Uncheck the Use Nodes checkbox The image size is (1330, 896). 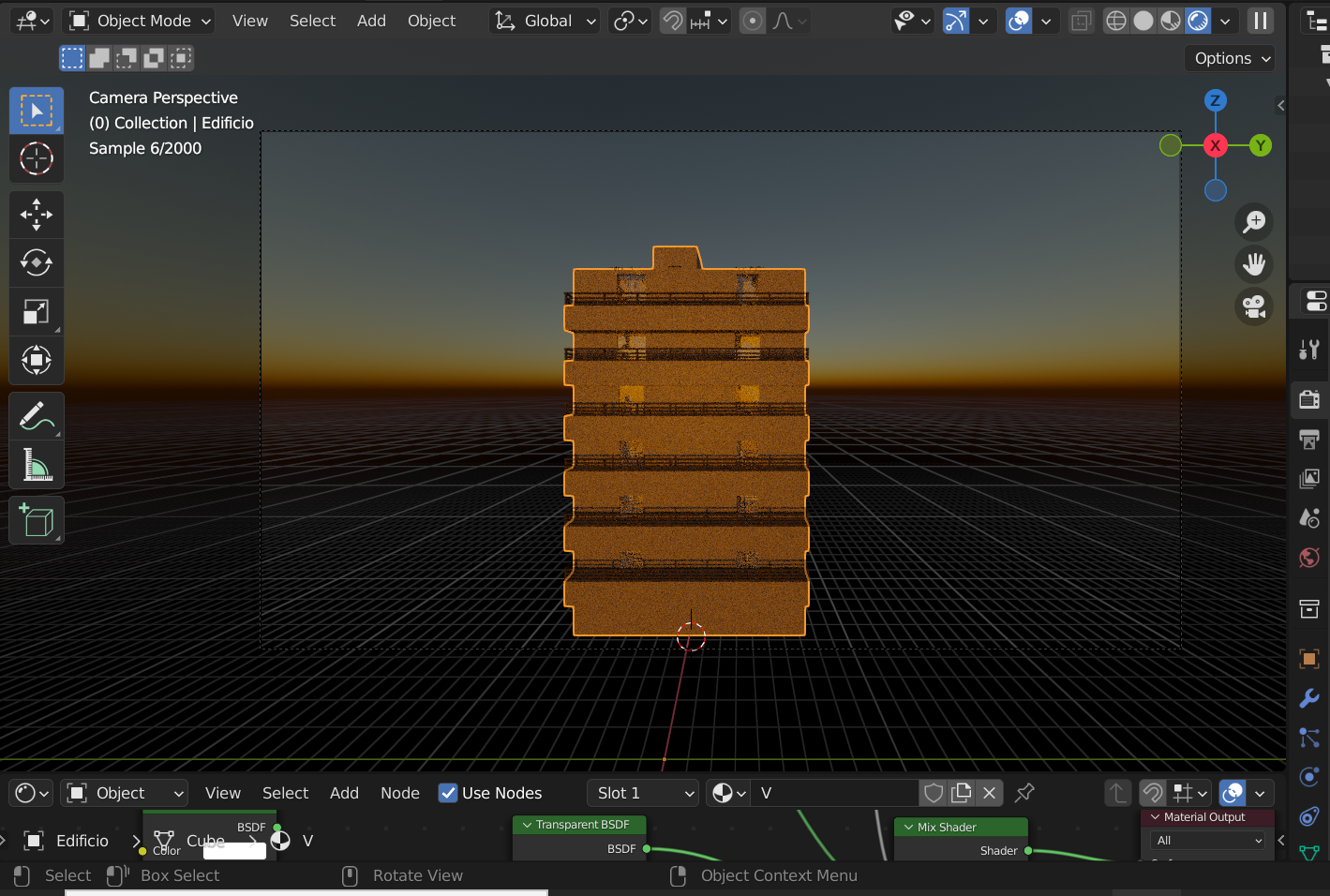[448, 793]
